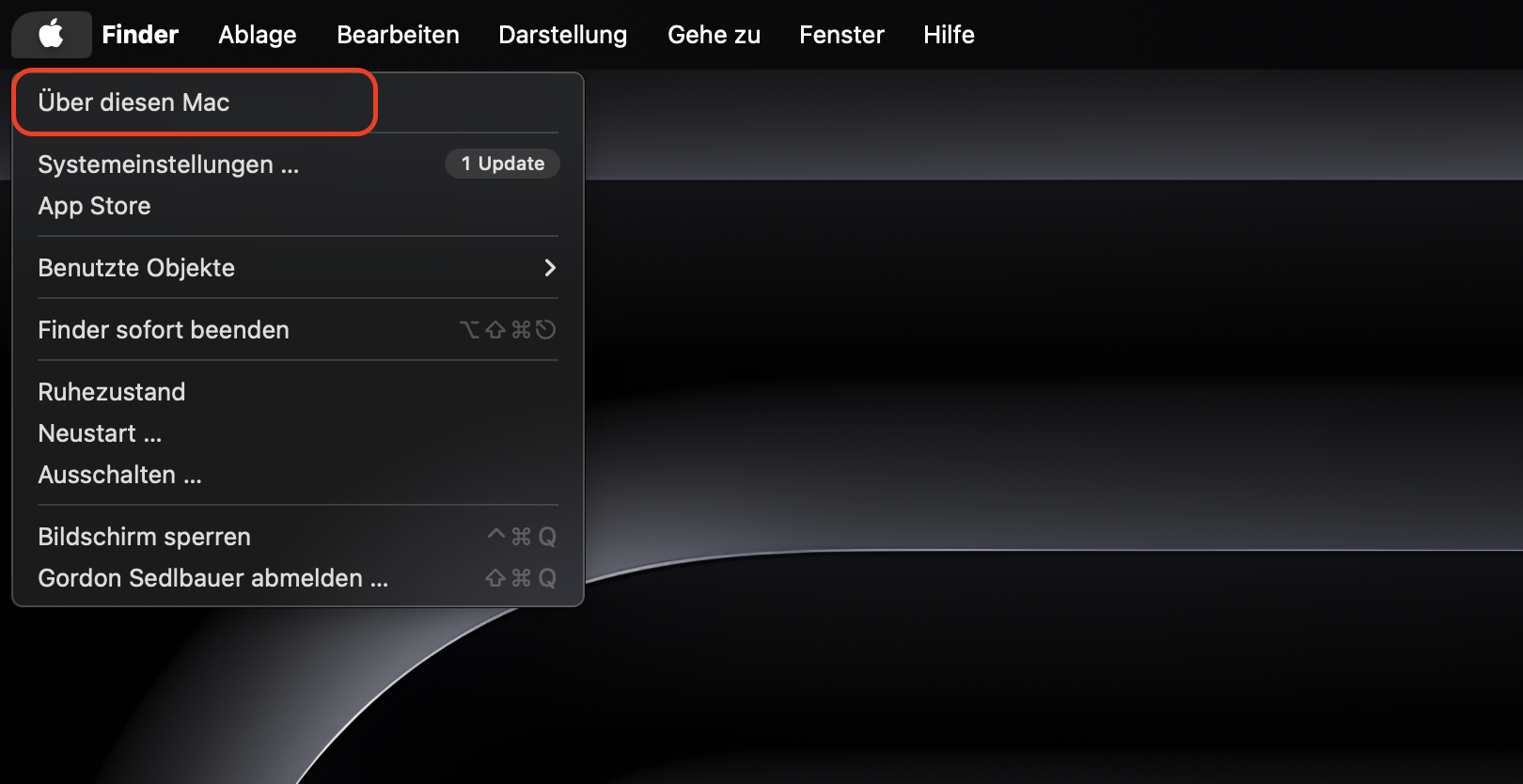
Task: Open Systemeinstellungen from Apple menu
Action: point(298,164)
